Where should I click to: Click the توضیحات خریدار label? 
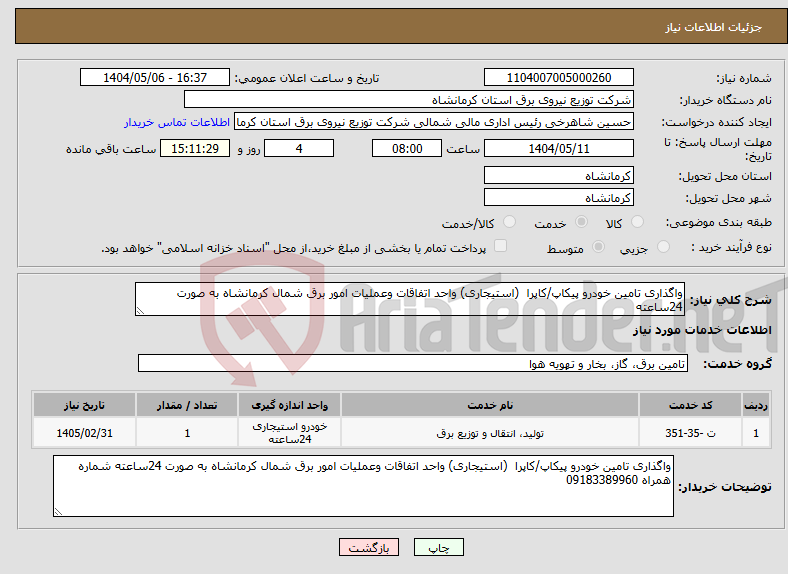coord(725,487)
